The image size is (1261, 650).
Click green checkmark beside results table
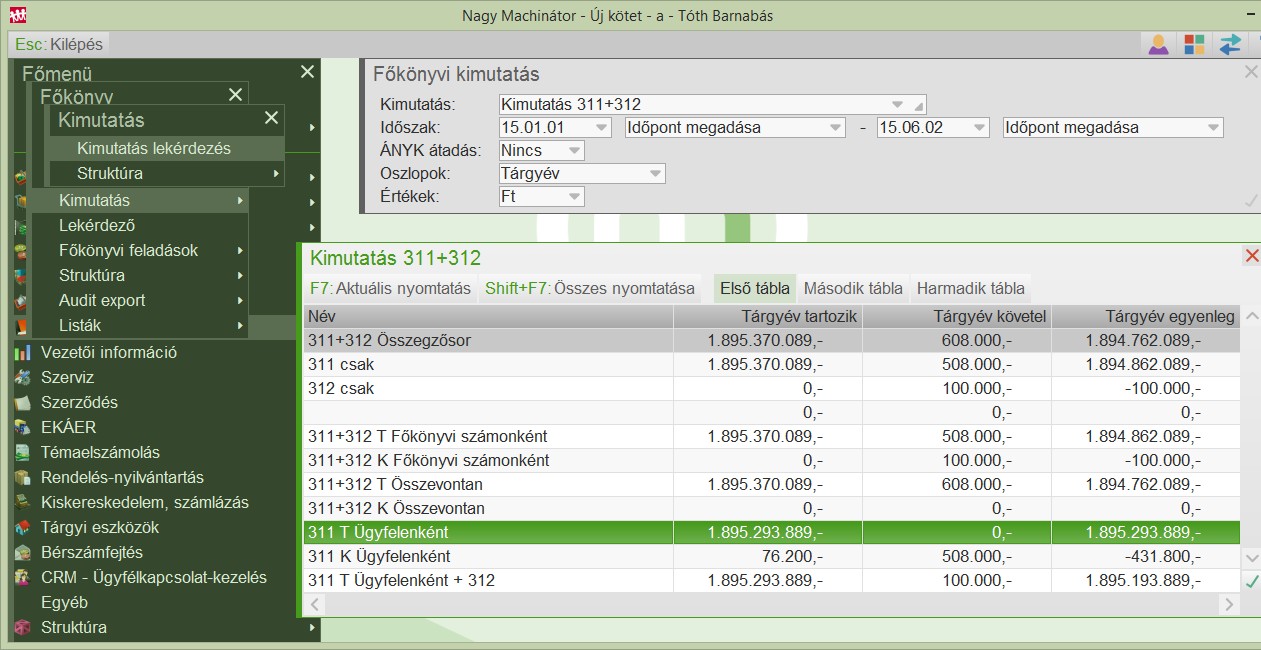click(x=1251, y=581)
